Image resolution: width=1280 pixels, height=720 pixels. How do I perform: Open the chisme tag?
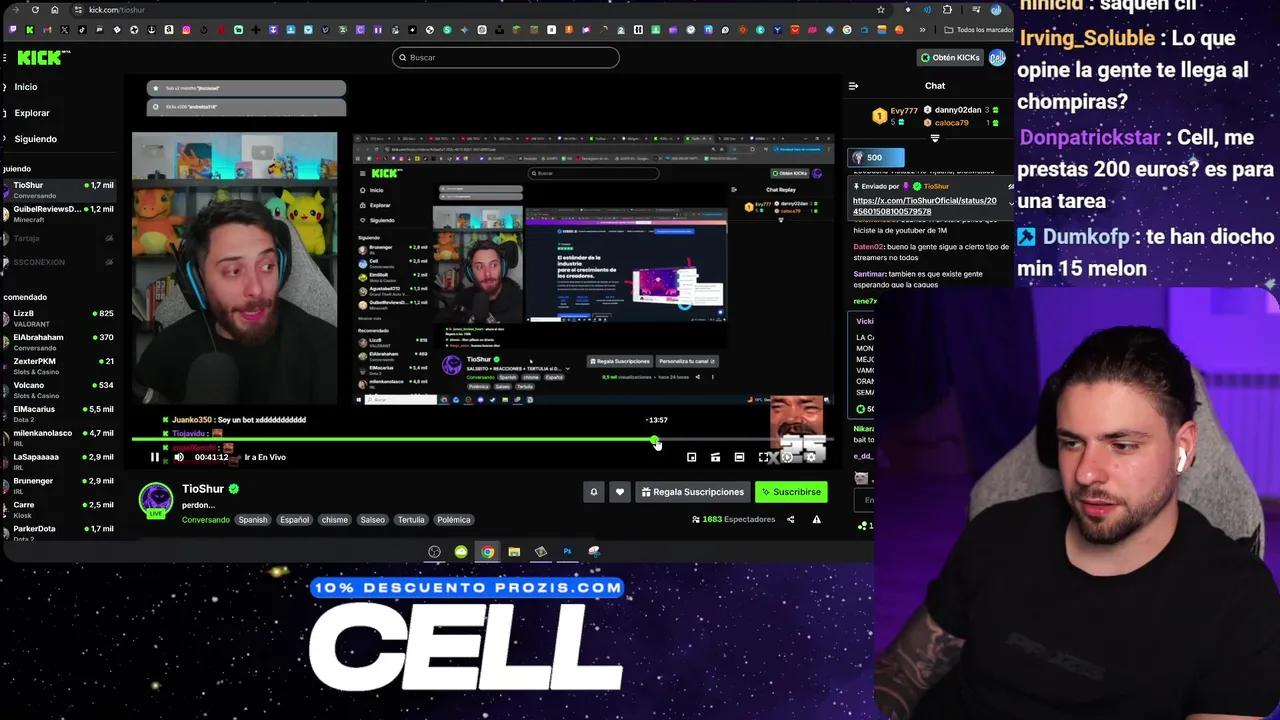[334, 520]
